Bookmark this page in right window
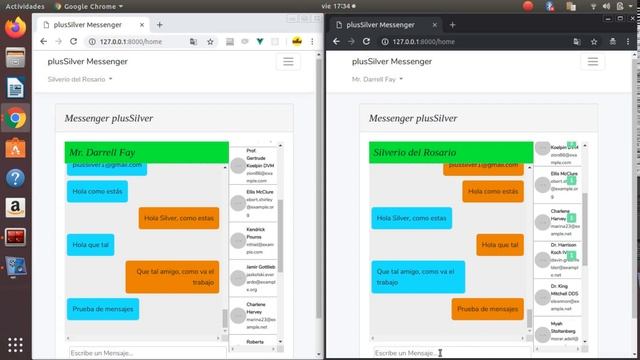Screen dimensions: 640x360 coord(594,42)
